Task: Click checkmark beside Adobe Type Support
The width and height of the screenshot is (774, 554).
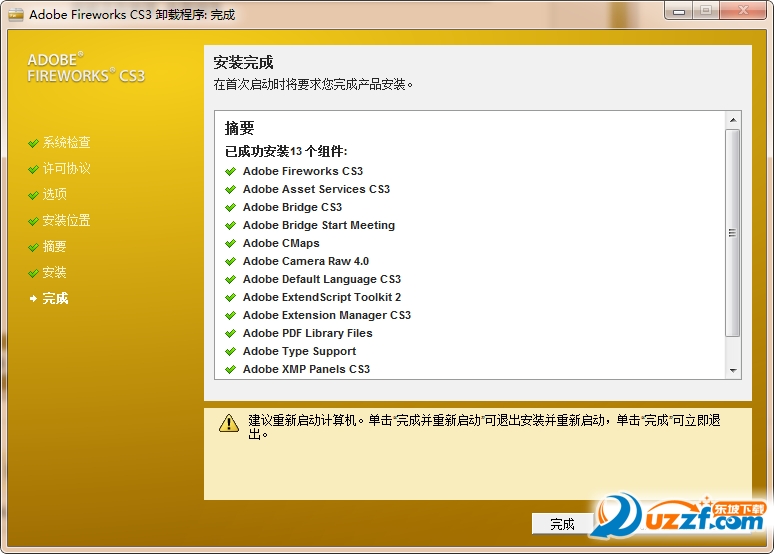Action: coord(231,352)
